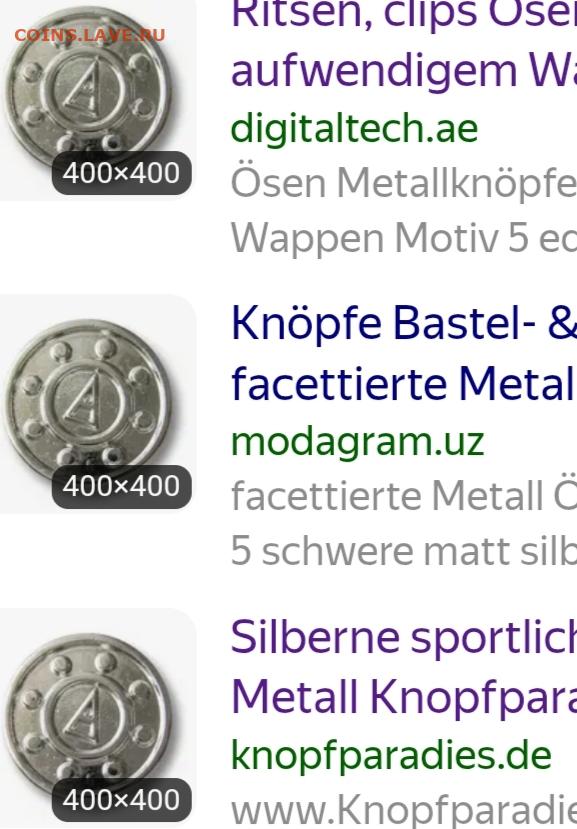Click the 'Wappen Motiv 5' description line

(404, 238)
